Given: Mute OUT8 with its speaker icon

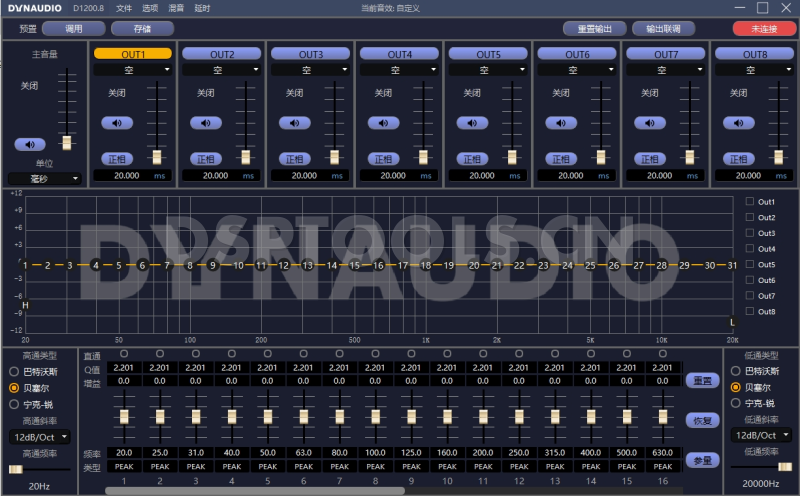Looking at the screenshot, I should point(738,123).
